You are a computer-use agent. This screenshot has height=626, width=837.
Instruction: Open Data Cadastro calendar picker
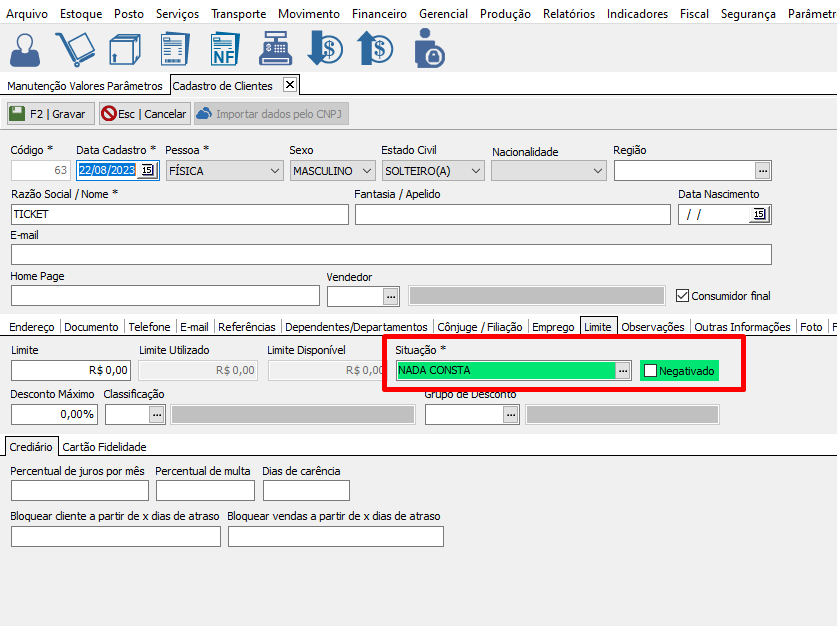[148, 171]
